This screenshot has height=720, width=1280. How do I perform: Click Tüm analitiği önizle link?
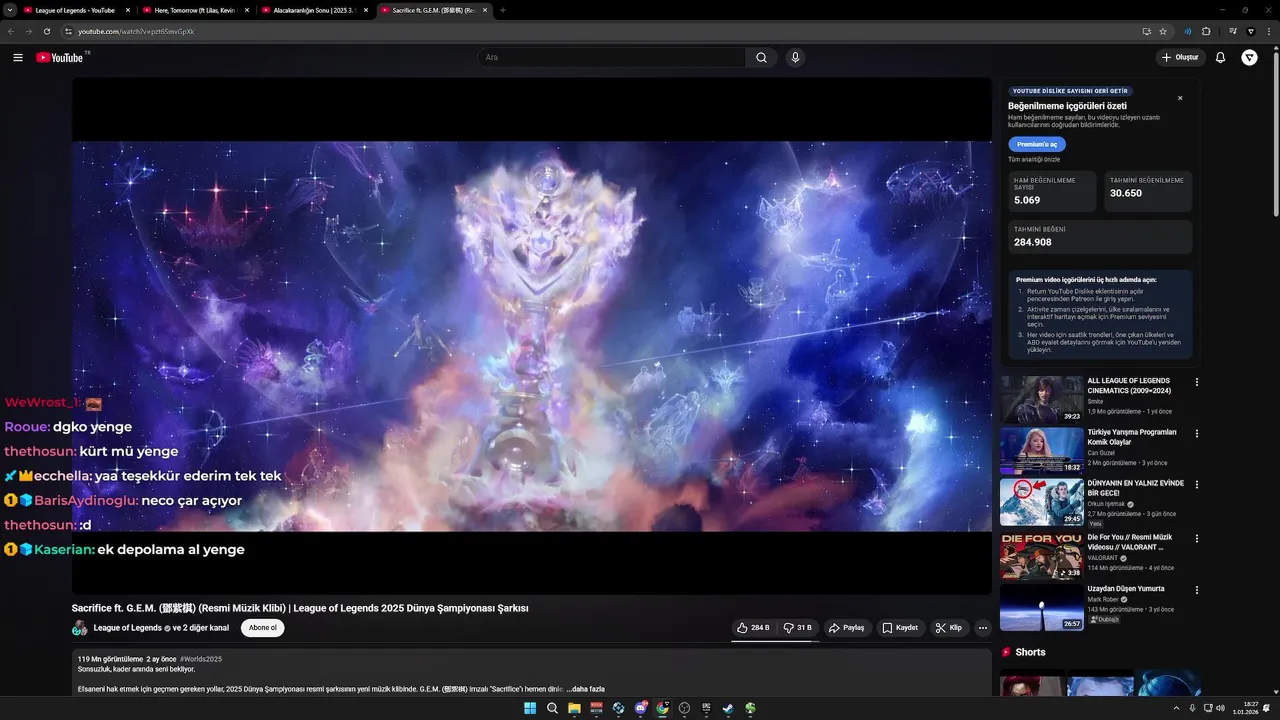point(1034,159)
